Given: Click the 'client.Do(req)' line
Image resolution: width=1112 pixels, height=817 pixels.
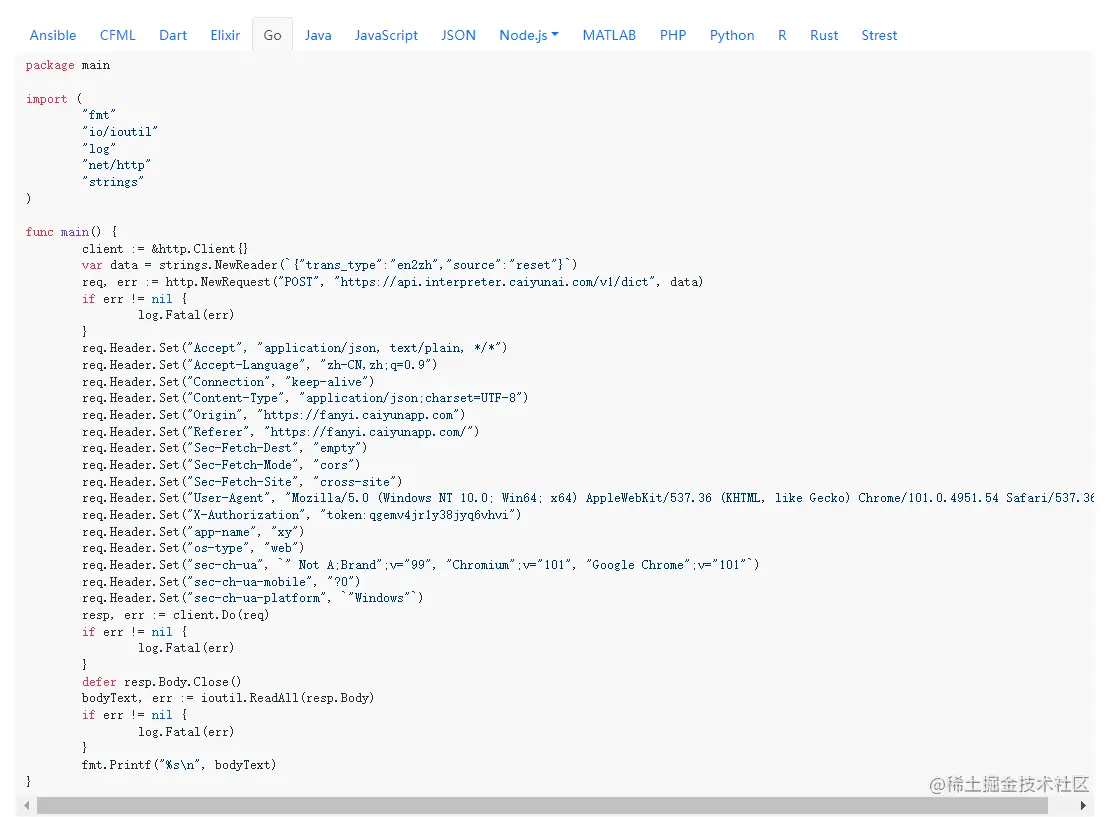Looking at the screenshot, I should coord(175,616).
